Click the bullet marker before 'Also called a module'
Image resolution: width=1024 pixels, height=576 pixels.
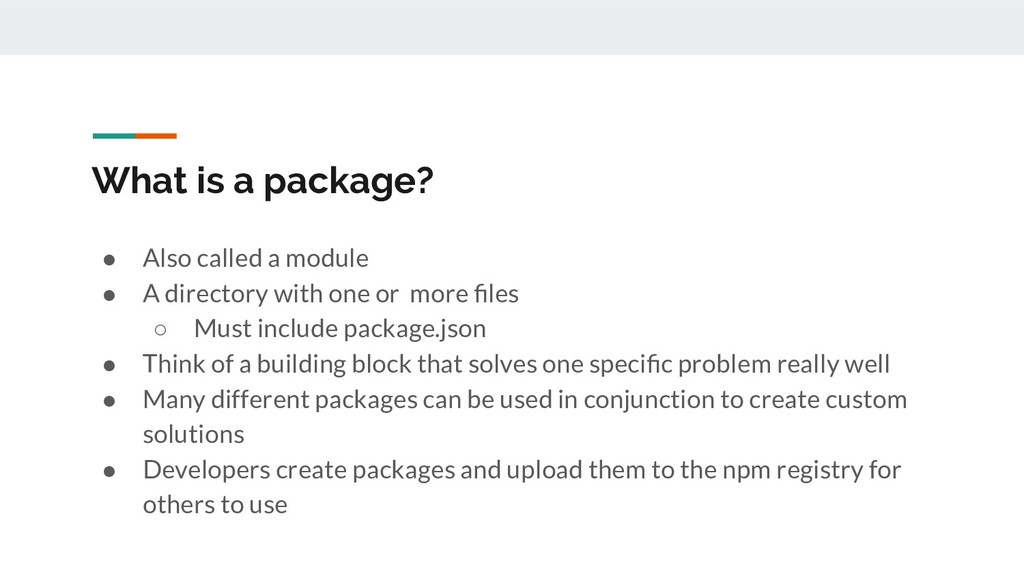point(109,260)
